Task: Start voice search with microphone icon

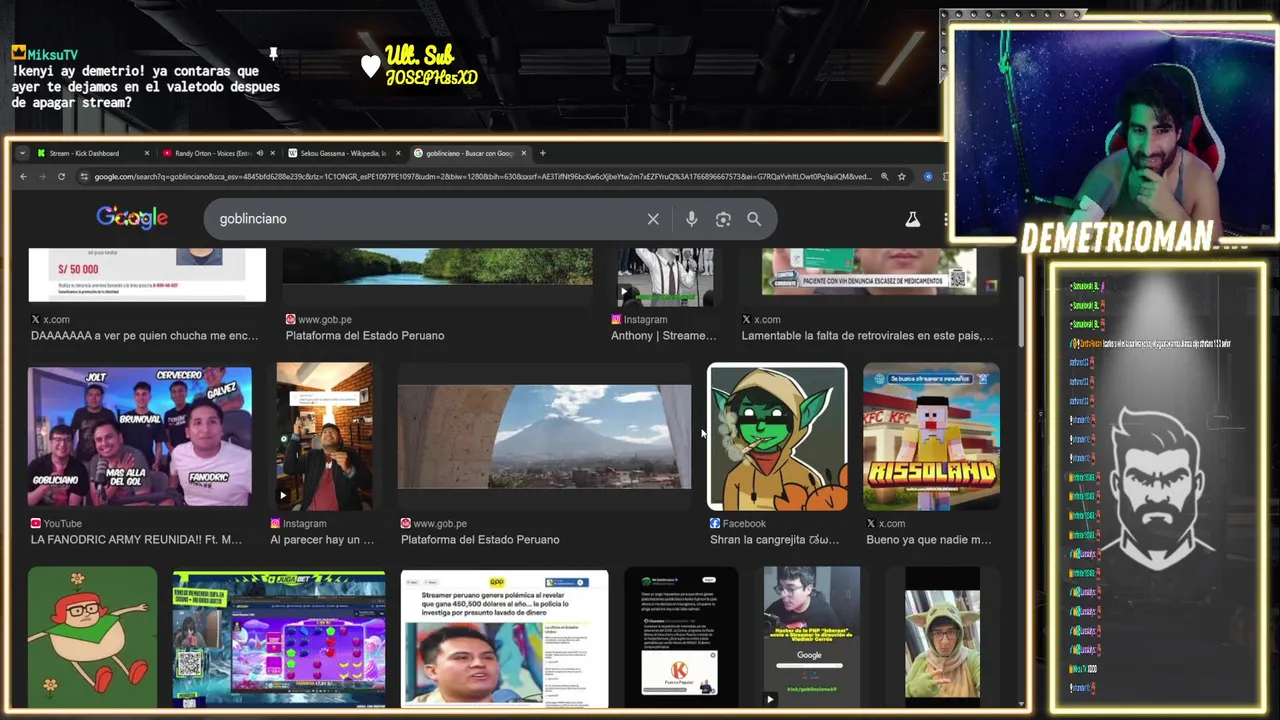Action: pyautogui.click(x=691, y=219)
